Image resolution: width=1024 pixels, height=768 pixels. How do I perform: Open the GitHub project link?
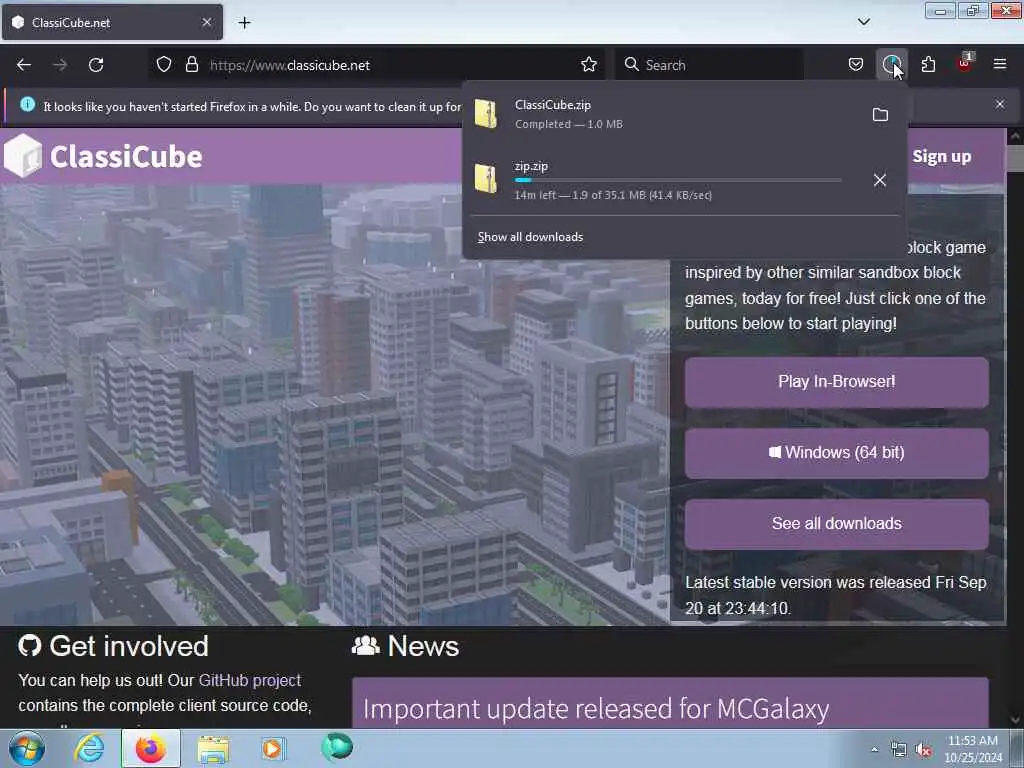click(249, 680)
